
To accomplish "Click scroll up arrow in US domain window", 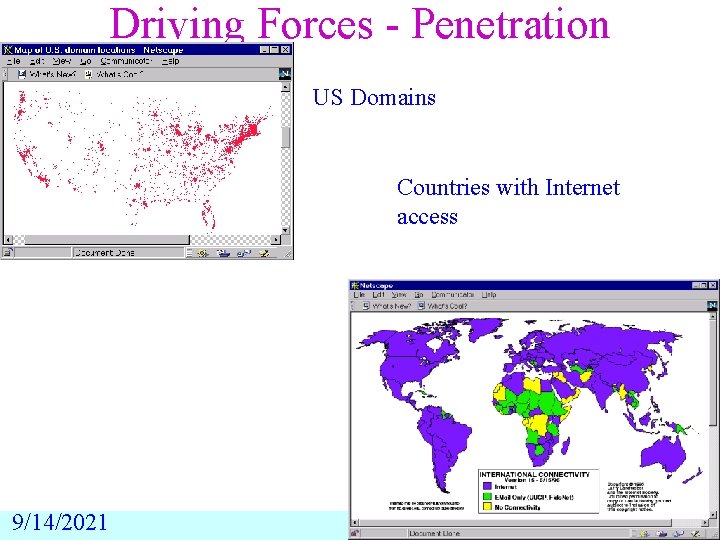I will coord(286,87).
